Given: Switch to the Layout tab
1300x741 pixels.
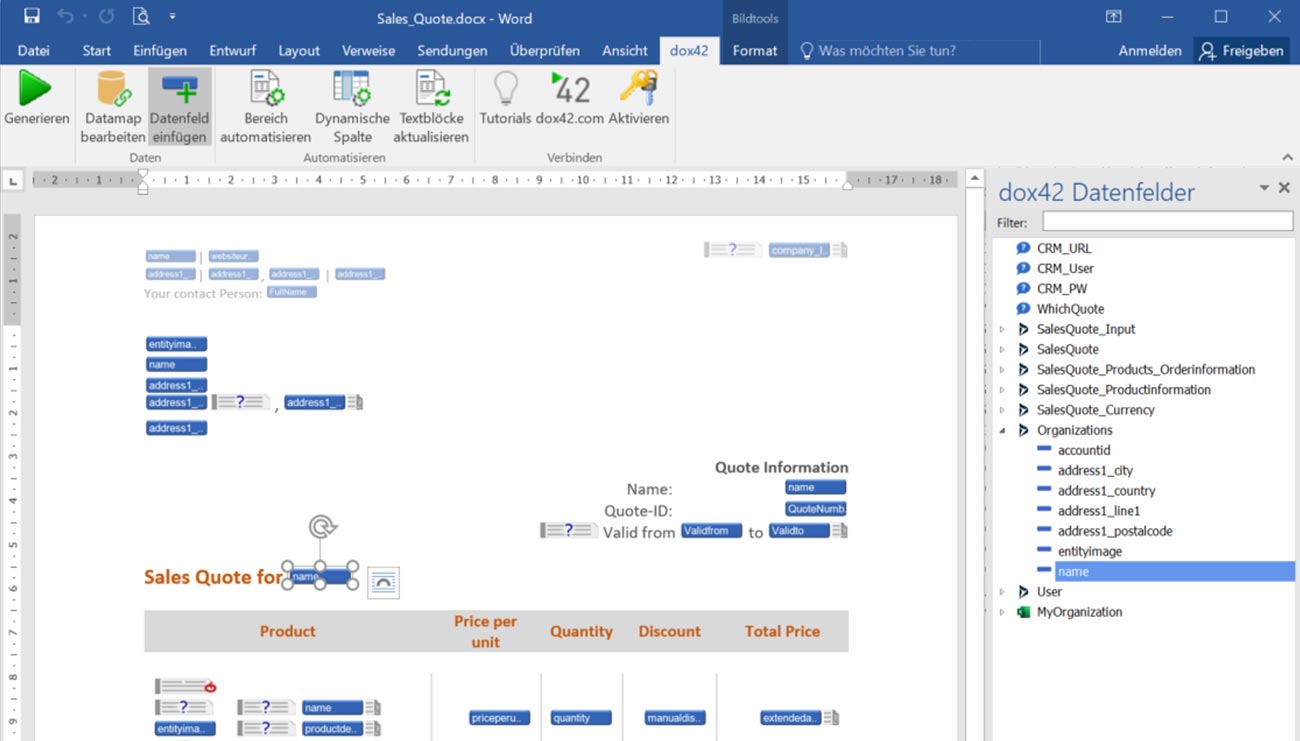Looking at the screenshot, I should coord(299,50).
